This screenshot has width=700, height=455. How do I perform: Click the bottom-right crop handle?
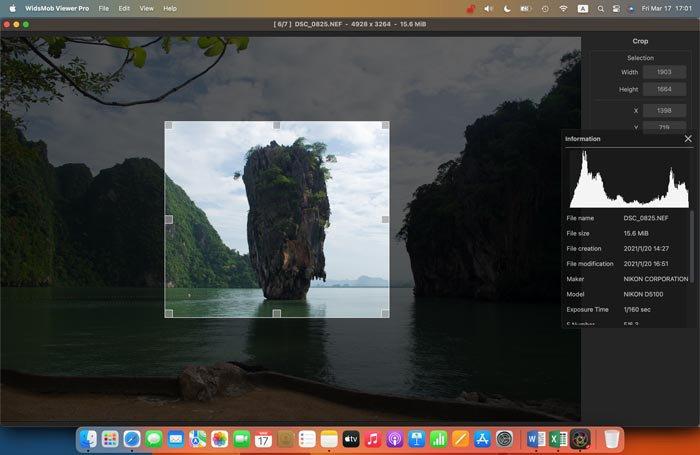pos(385,313)
